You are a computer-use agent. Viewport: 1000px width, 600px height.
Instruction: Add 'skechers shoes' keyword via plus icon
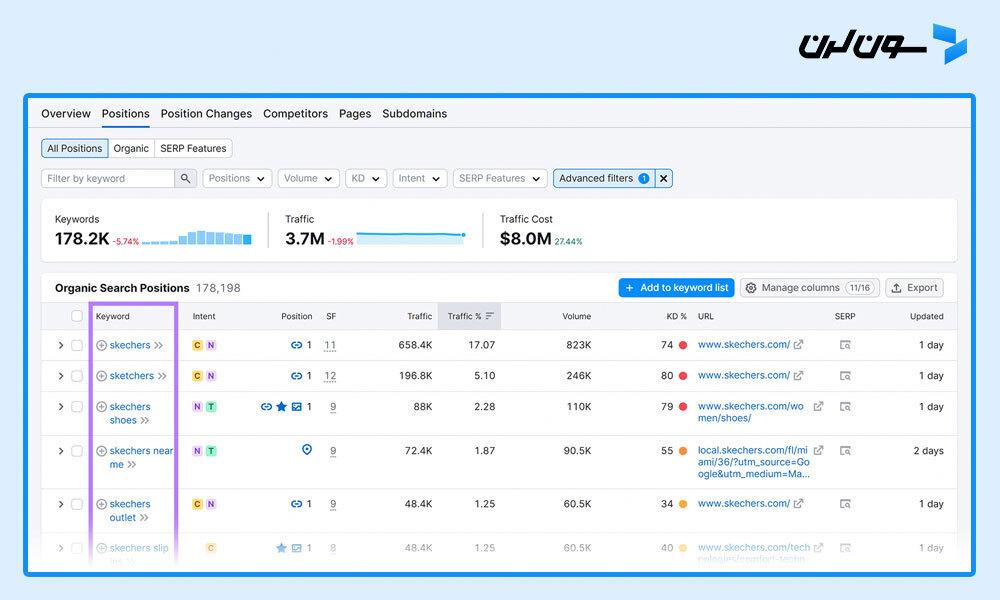tap(101, 407)
